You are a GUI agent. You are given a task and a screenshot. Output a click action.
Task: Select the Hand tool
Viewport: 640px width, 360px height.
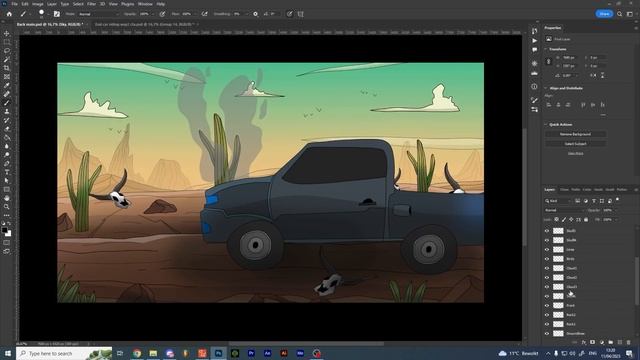[x=7, y=198]
